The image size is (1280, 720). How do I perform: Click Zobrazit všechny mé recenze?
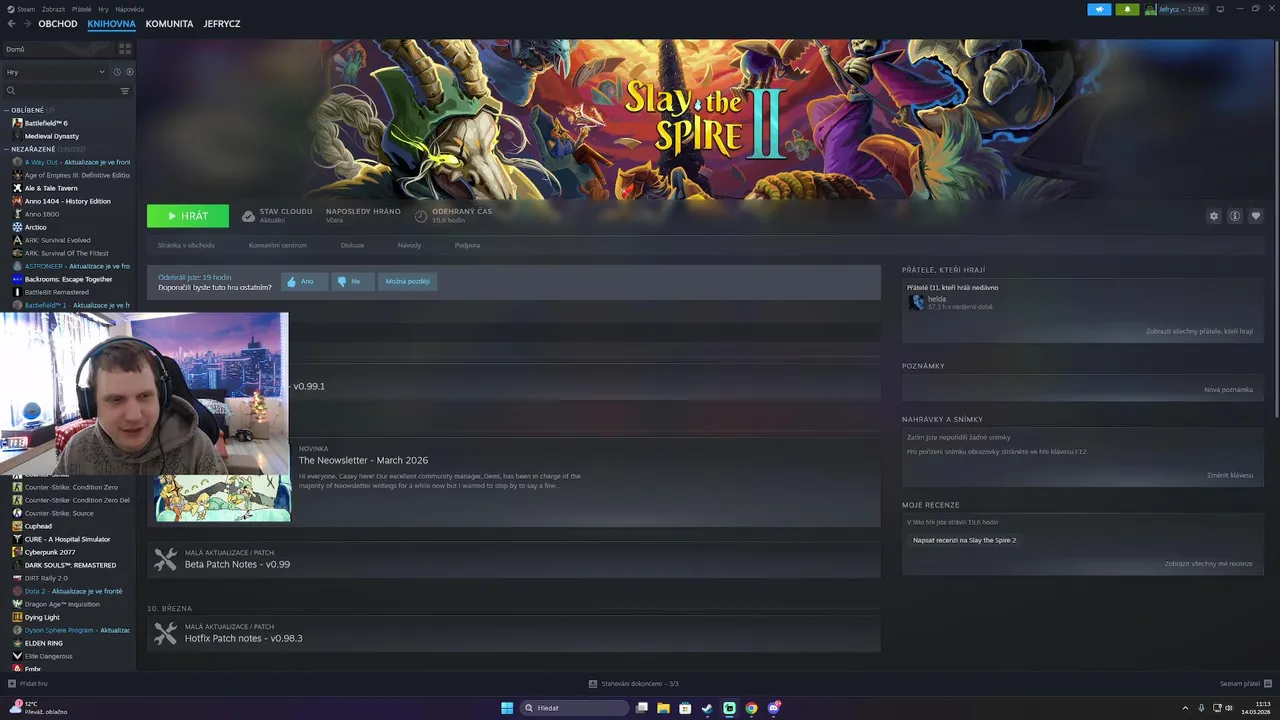pyautogui.click(x=1208, y=563)
